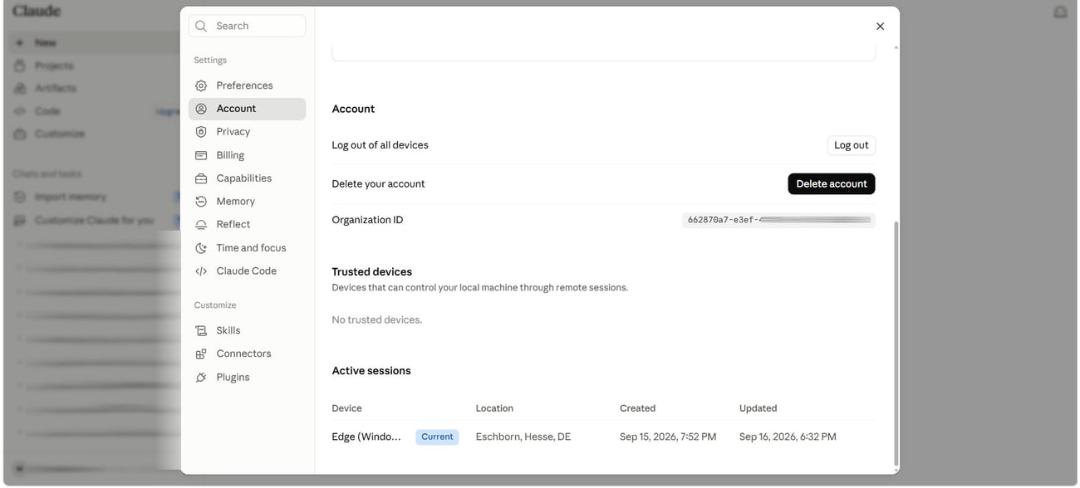Image resolution: width=1080 pixels, height=488 pixels.
Task: Select Time and focus settings
Action: (x=247, y=248)
